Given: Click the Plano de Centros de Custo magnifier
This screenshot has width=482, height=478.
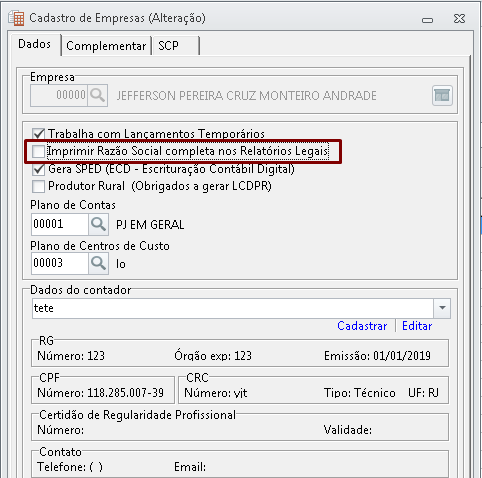Looking at the screenshot, I should (98, 264).
